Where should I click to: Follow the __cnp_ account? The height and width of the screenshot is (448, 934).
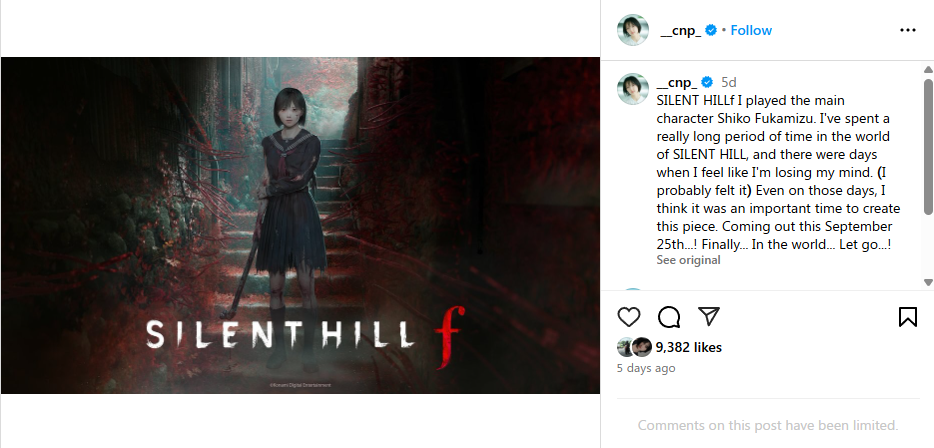click(x=751, y=30)
